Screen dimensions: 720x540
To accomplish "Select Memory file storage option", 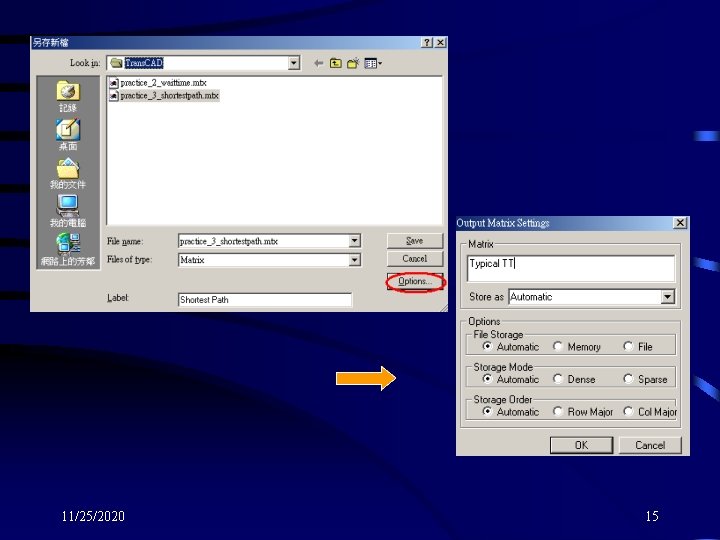I will pos(577,347).
